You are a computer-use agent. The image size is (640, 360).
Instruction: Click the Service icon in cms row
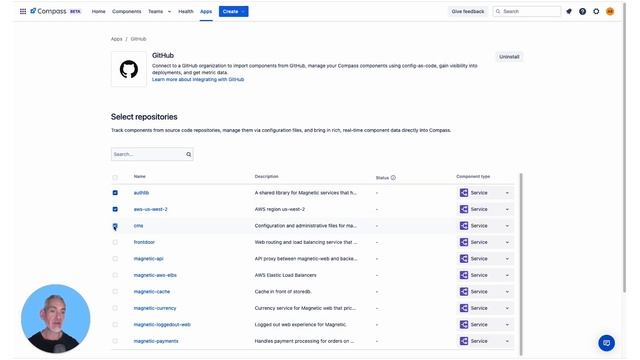click(464, 226)
